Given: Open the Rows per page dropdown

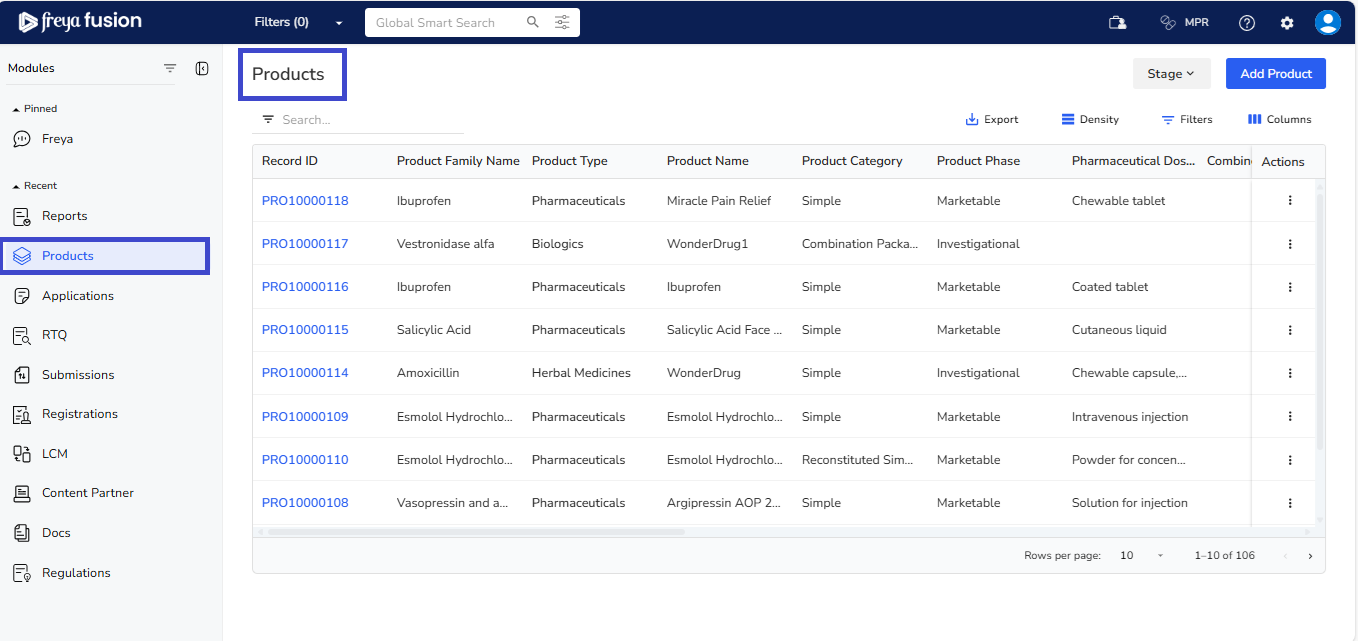Looking at the screenshot, I should point(1142,556).
